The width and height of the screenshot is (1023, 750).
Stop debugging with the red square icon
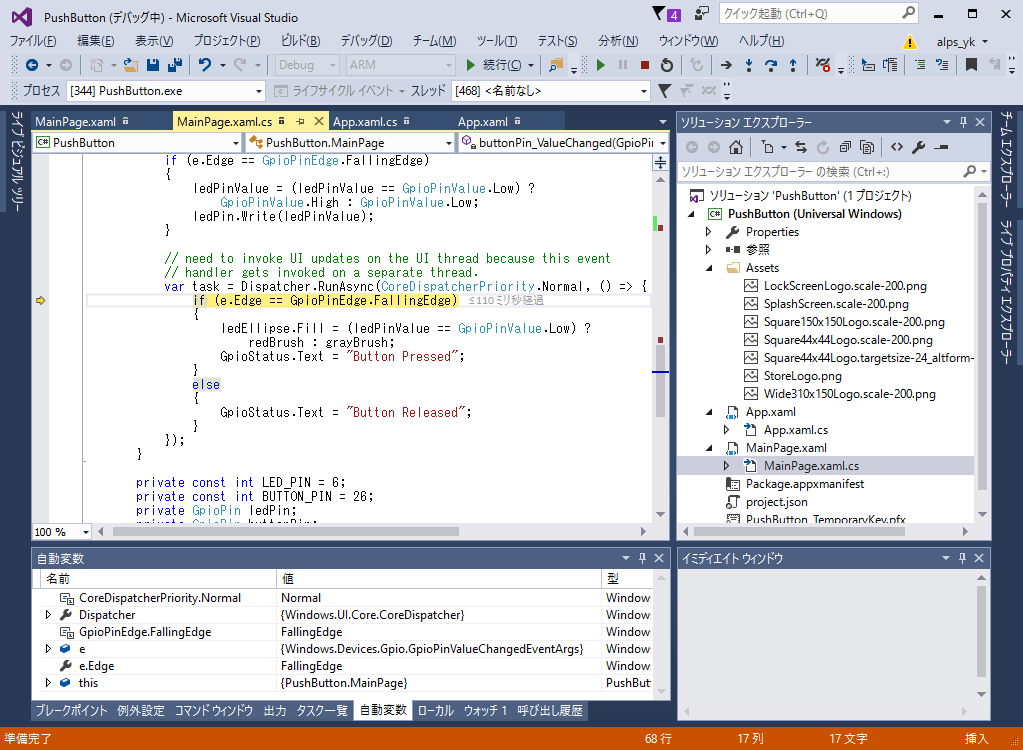[645, 65]
